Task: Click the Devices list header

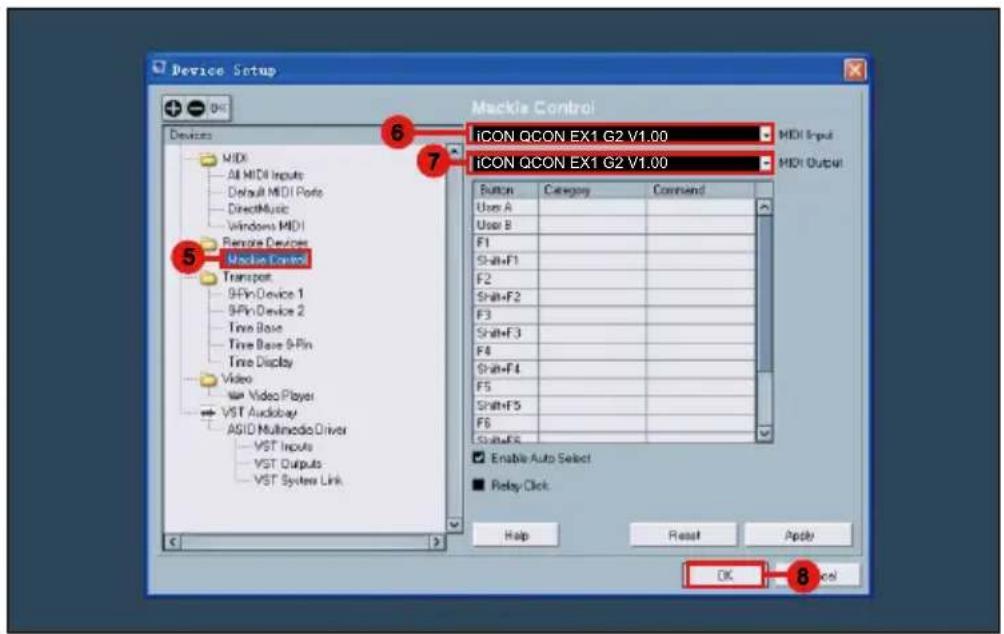Action: (x=305, y=135)
